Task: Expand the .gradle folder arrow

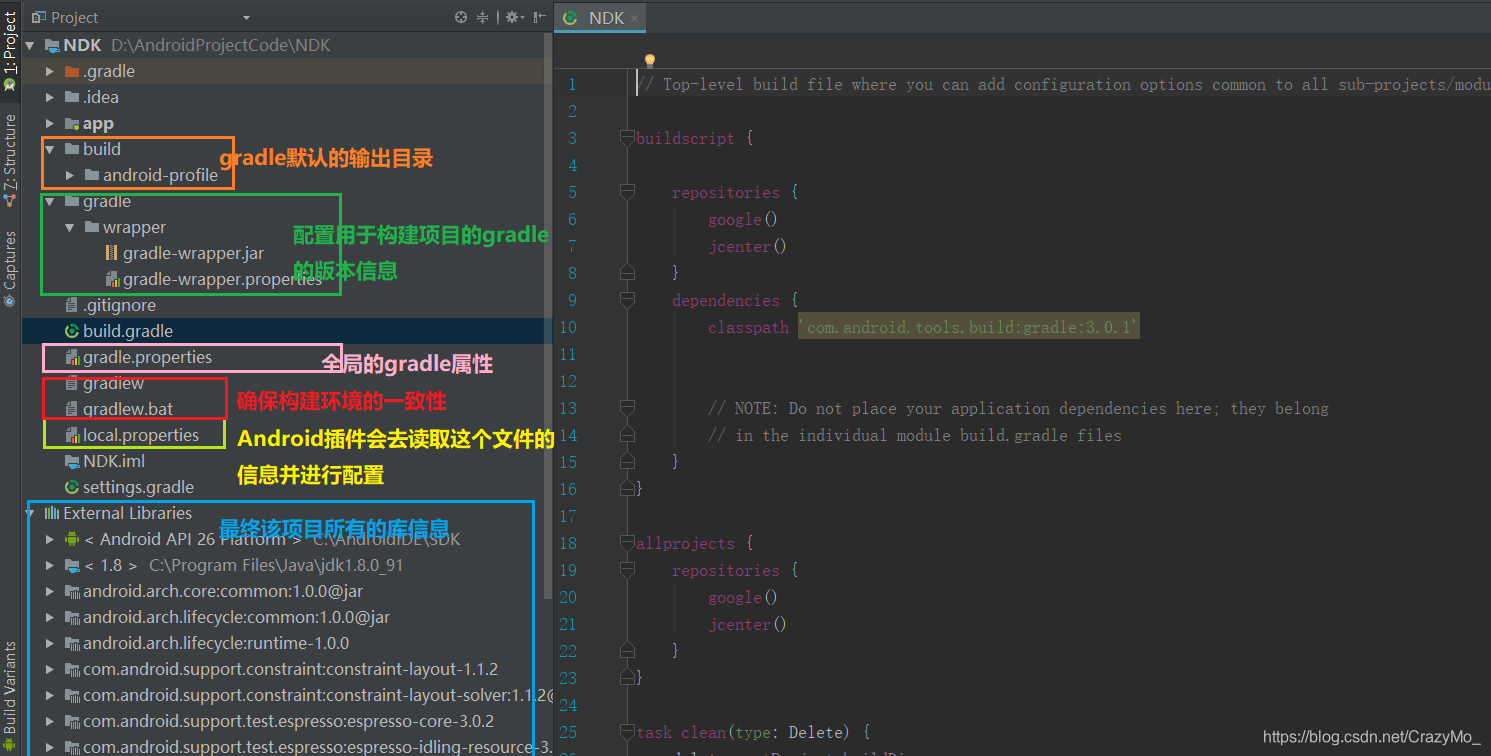Action: click(50, 71)
